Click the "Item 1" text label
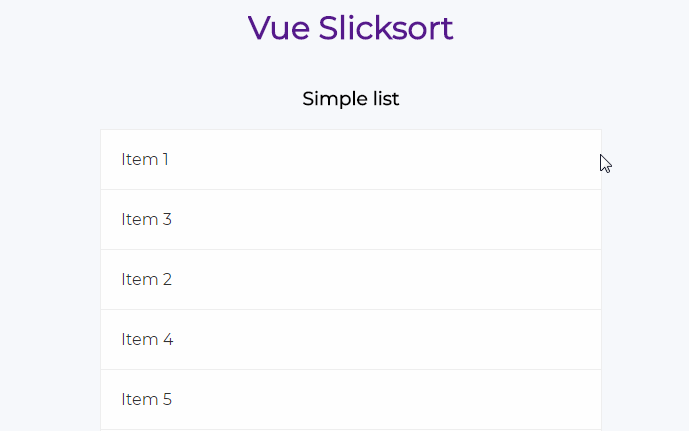The width and height of the screenshot is (689, 431). [145, 160]
